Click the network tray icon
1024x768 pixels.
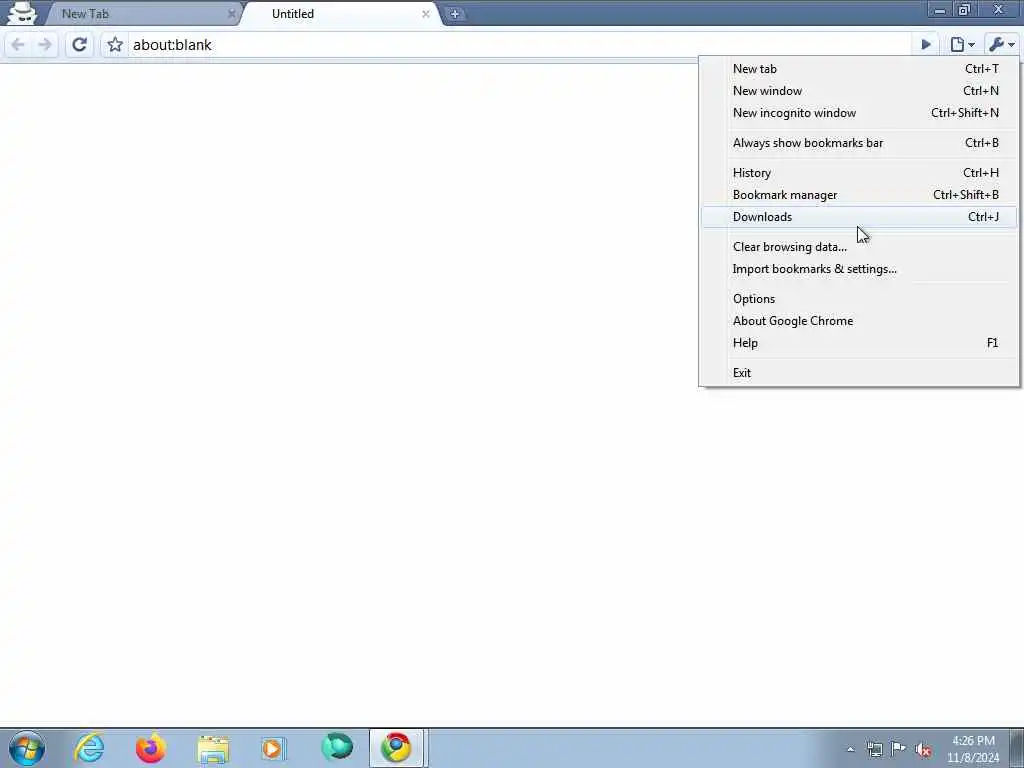click(874, 749)
